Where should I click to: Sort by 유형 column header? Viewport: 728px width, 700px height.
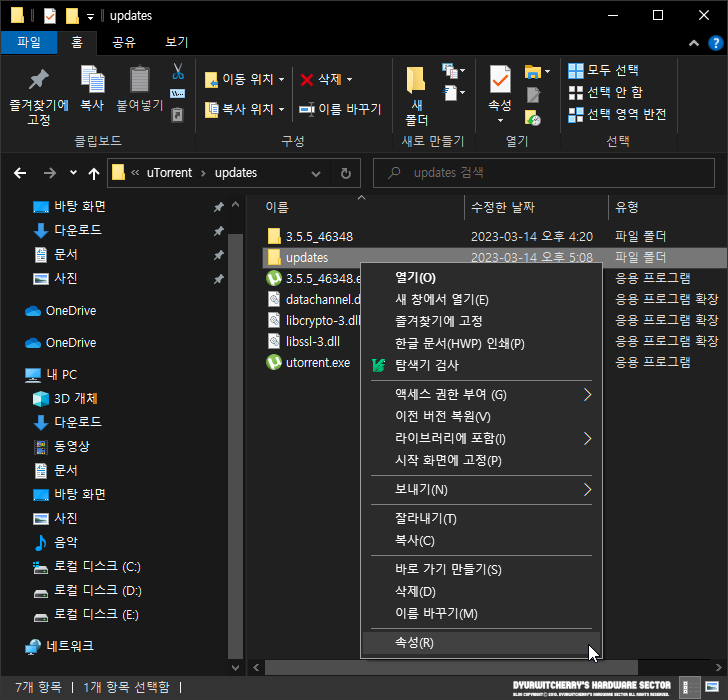tap(627, 207)
